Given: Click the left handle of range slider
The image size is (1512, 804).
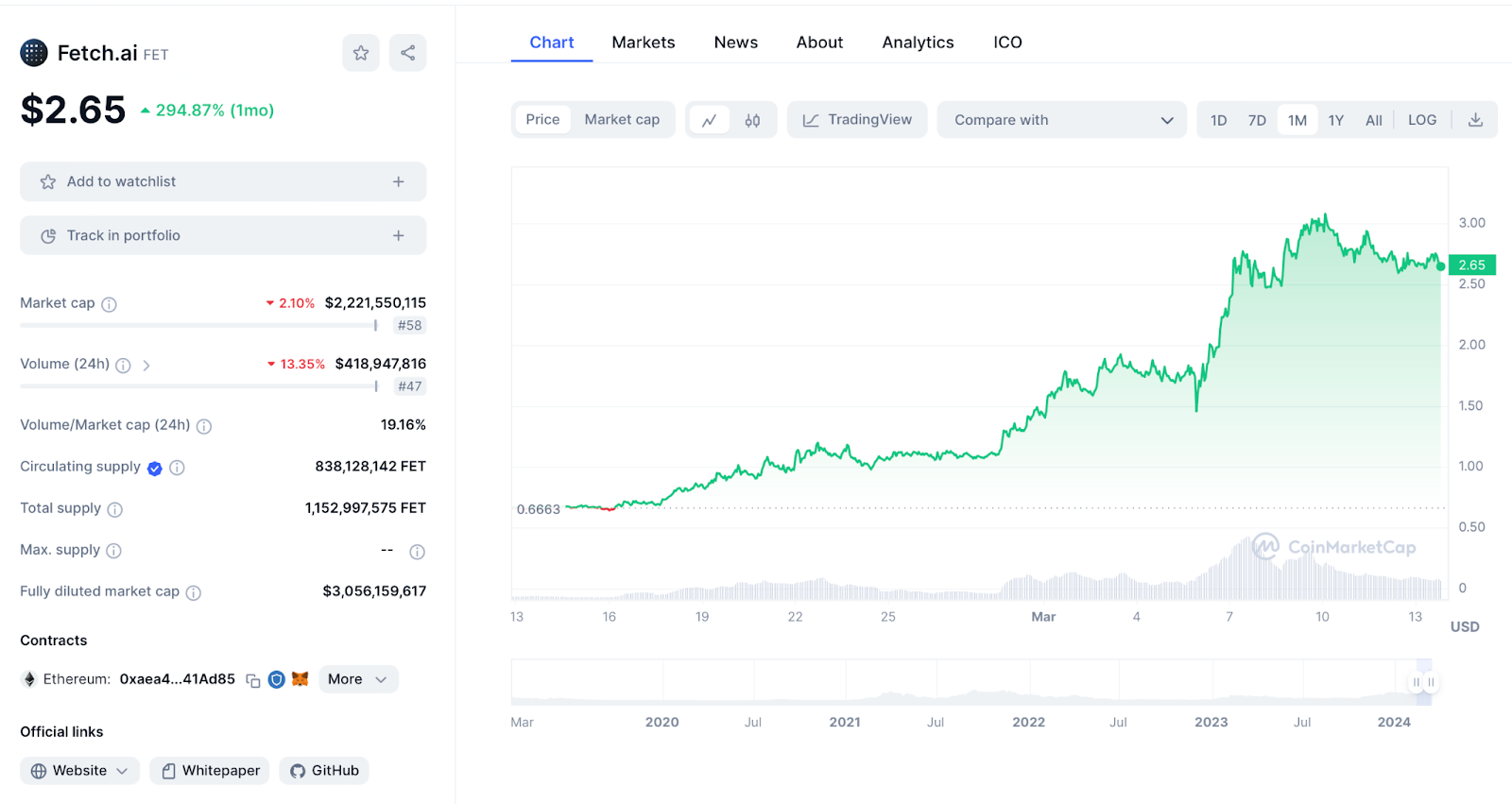Looking at the screenshot, I should pyautogui.click(x=1416, y=682).
